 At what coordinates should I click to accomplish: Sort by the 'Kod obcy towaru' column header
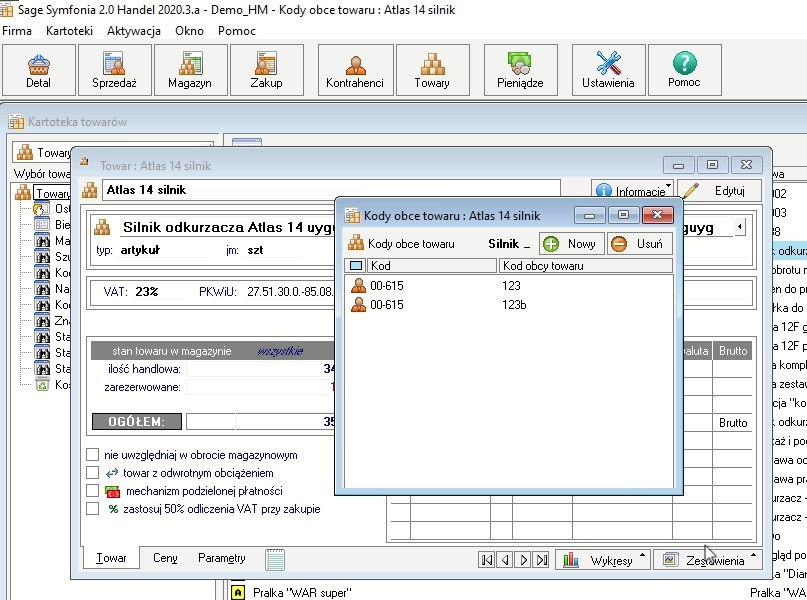pos(586,266)
